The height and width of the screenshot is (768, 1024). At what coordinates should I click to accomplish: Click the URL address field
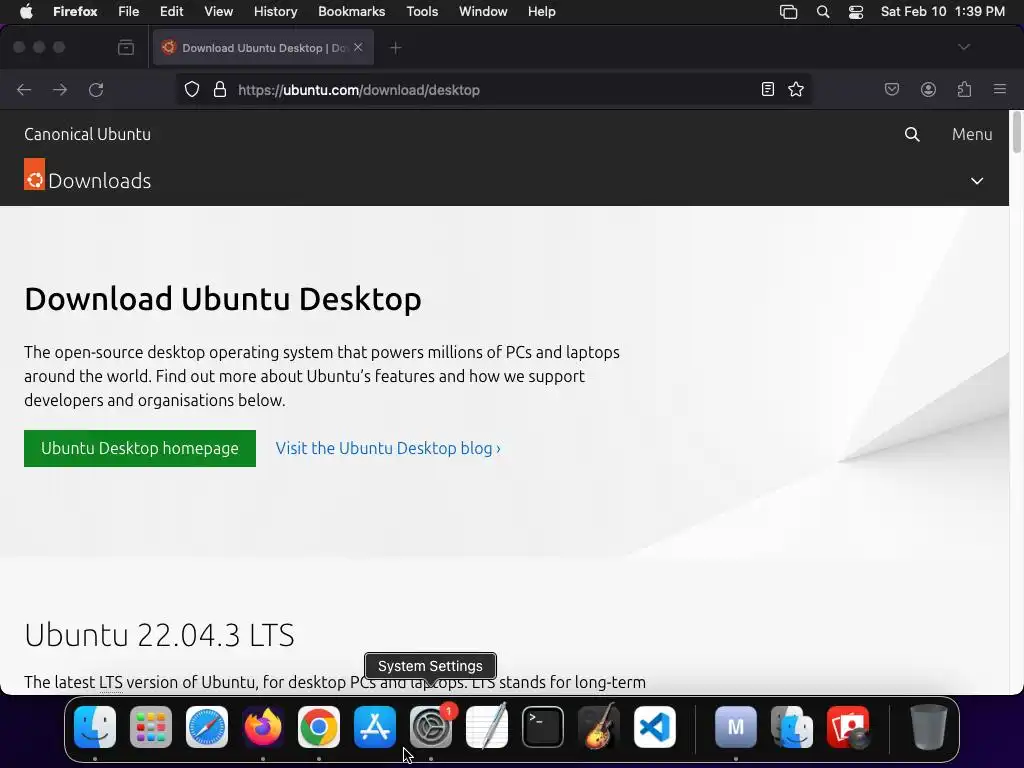click(x=496, y=89)
